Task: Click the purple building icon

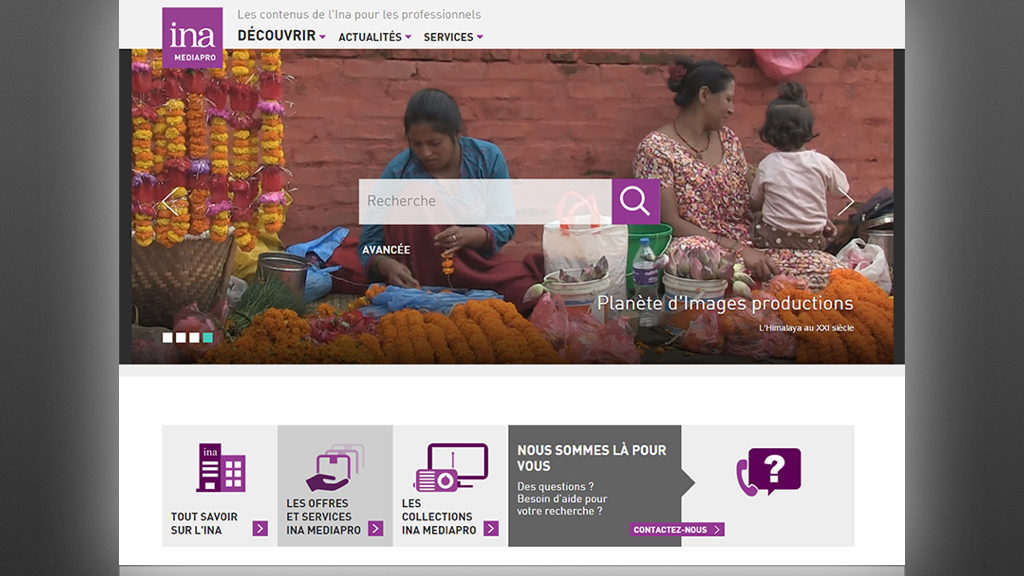Action: 220,467
